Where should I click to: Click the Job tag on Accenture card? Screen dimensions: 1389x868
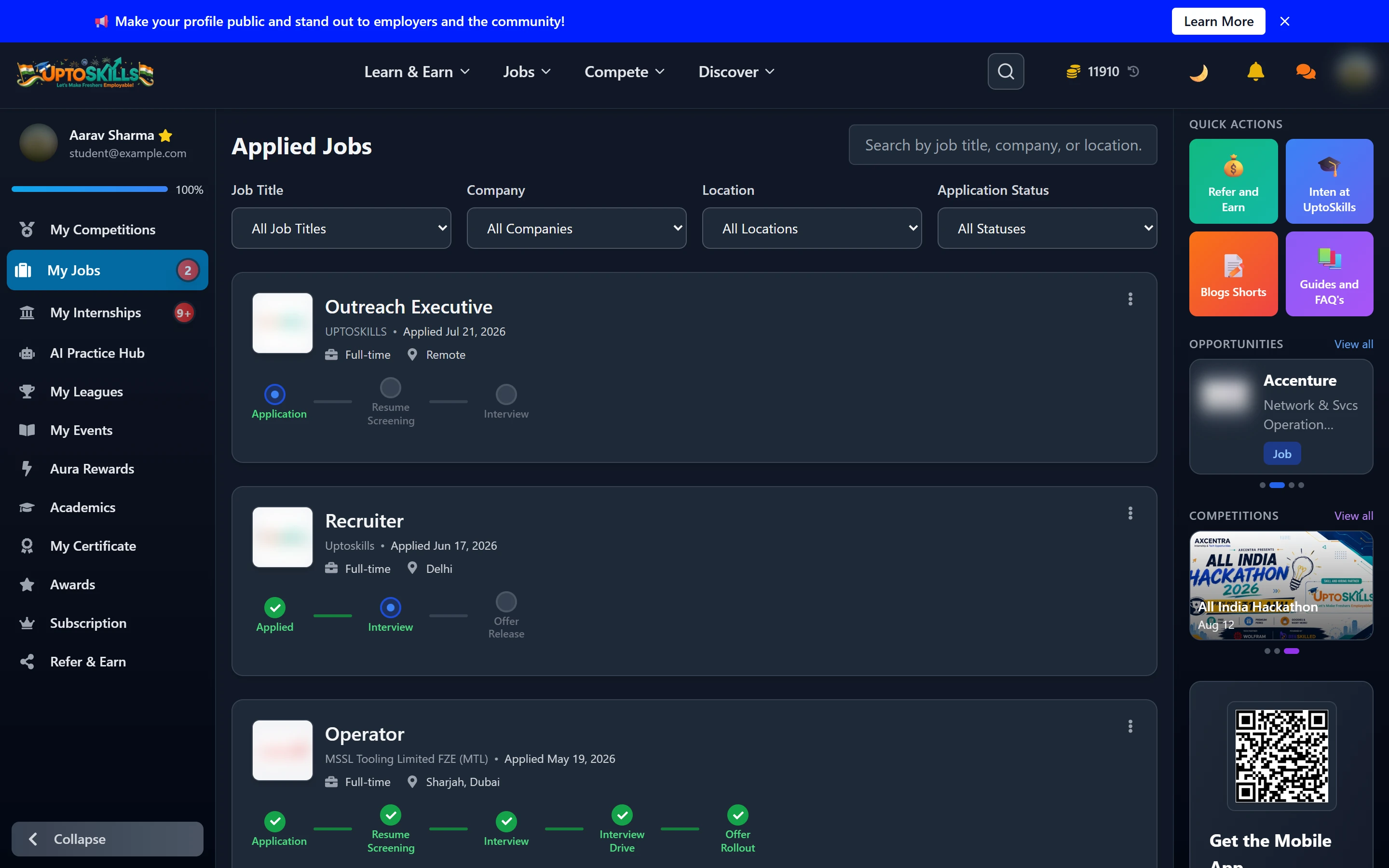point(1281,453)
